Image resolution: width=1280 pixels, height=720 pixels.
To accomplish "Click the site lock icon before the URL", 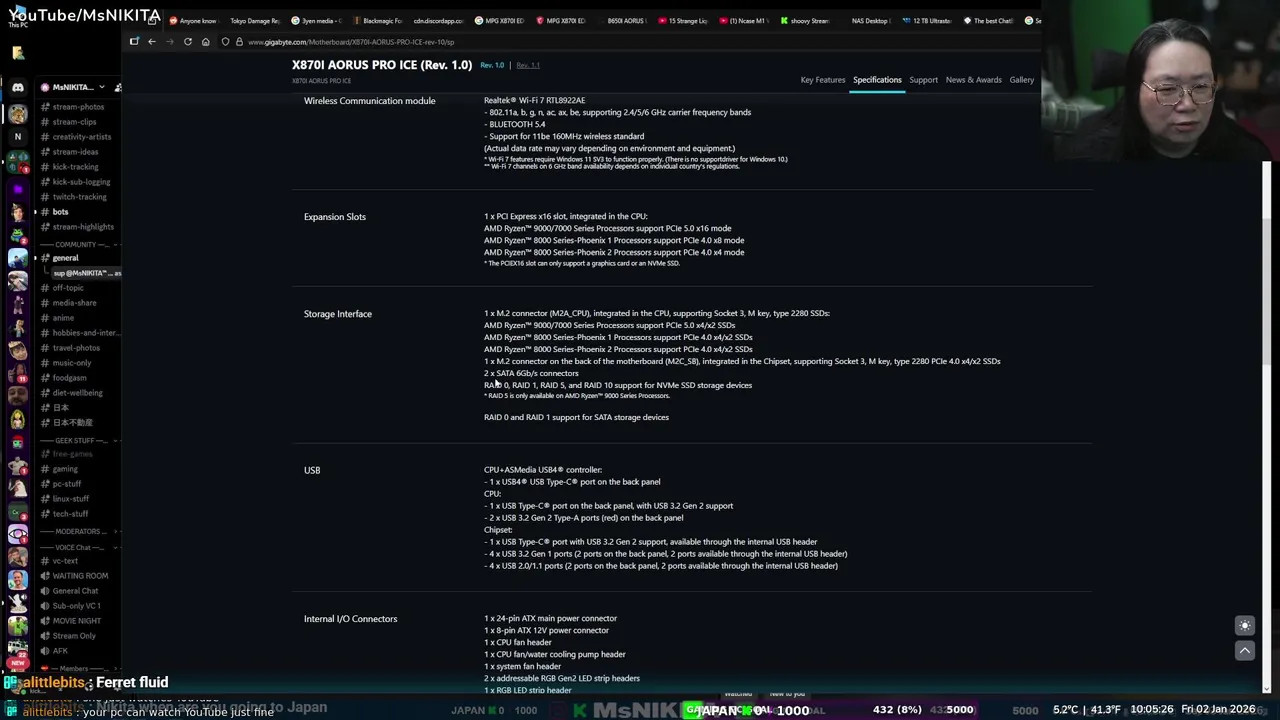I will [x=239, y=41].
